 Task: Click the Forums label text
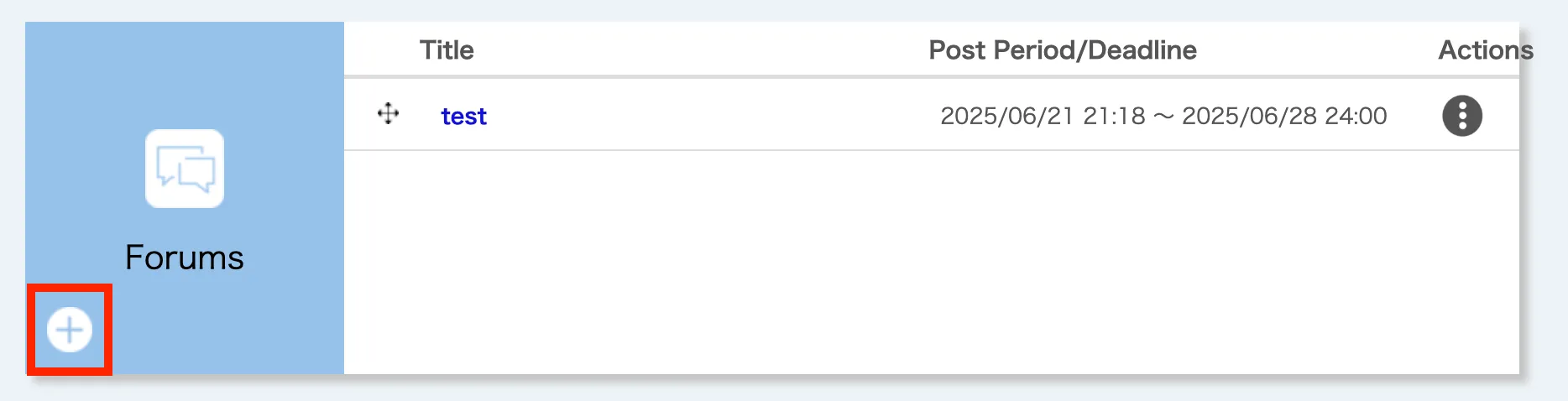click(185, 258)
